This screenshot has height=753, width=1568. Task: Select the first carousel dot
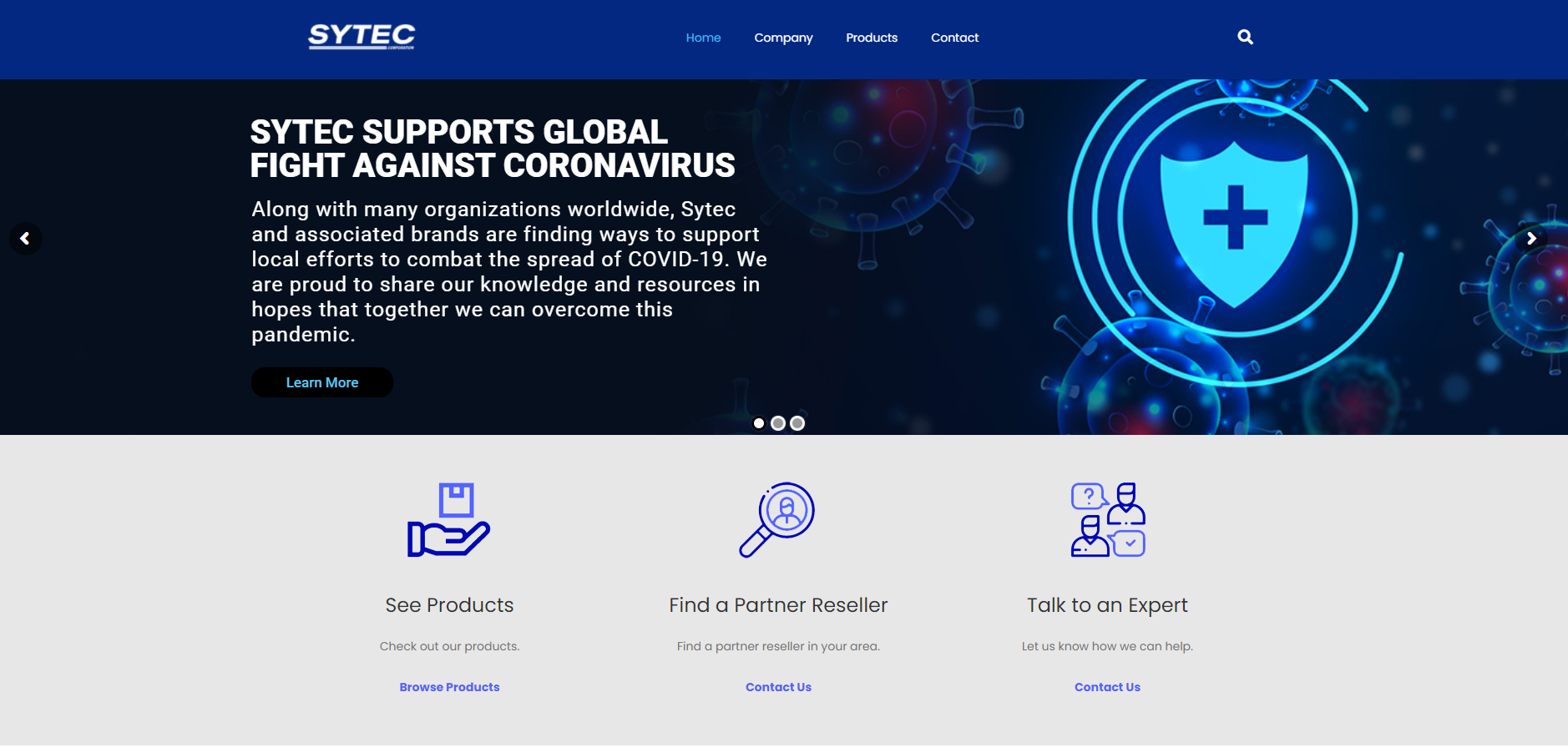[759, 423]
